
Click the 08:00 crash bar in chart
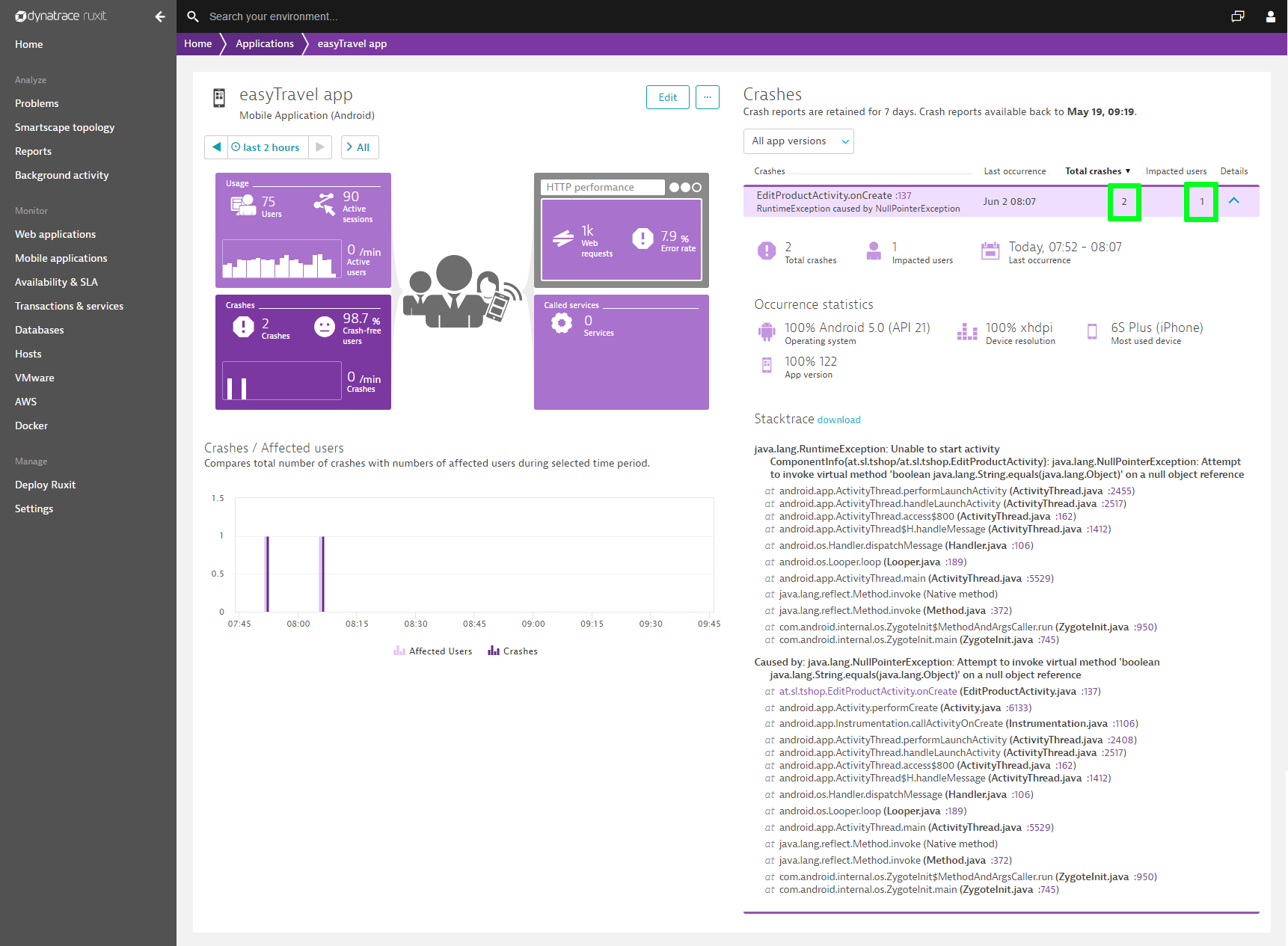pyautogui.click(x=267, y=574)
